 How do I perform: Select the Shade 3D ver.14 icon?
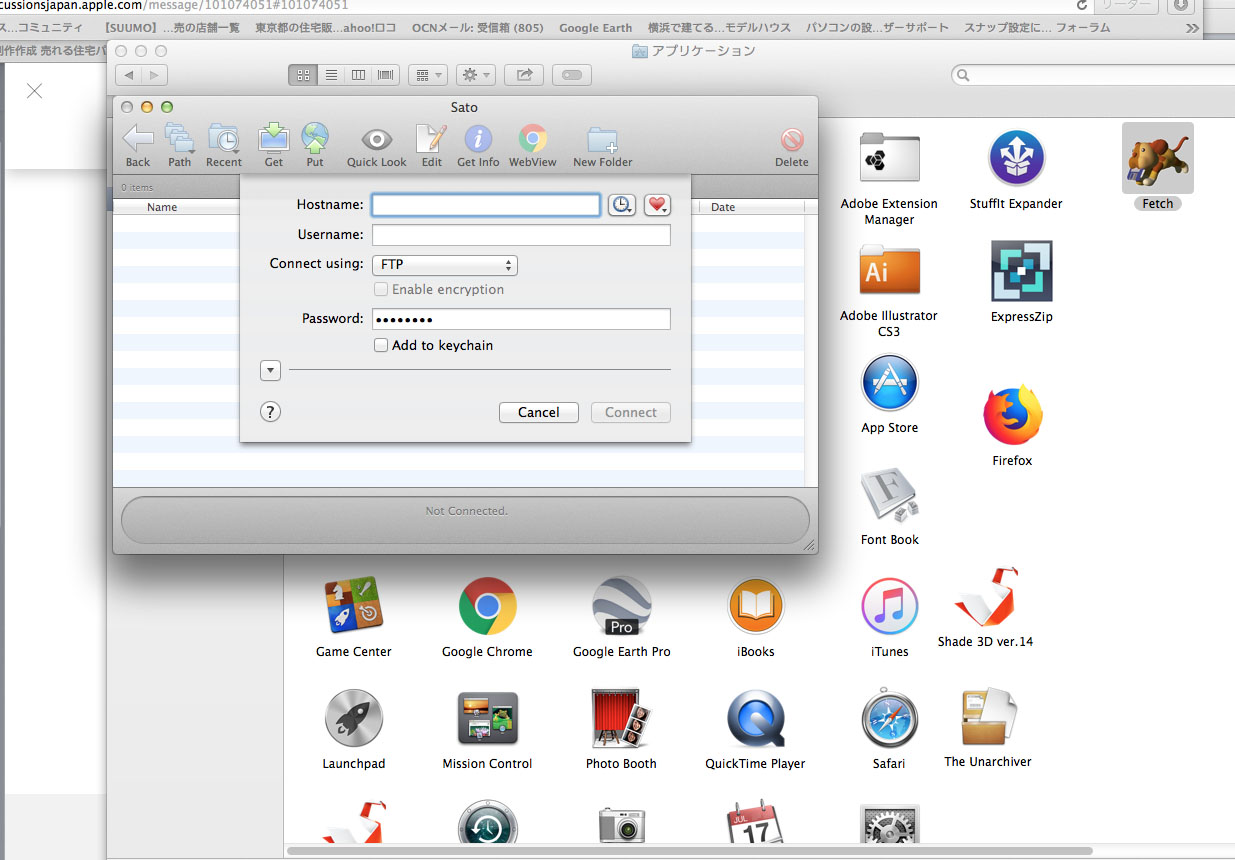(x=986, y=597)
